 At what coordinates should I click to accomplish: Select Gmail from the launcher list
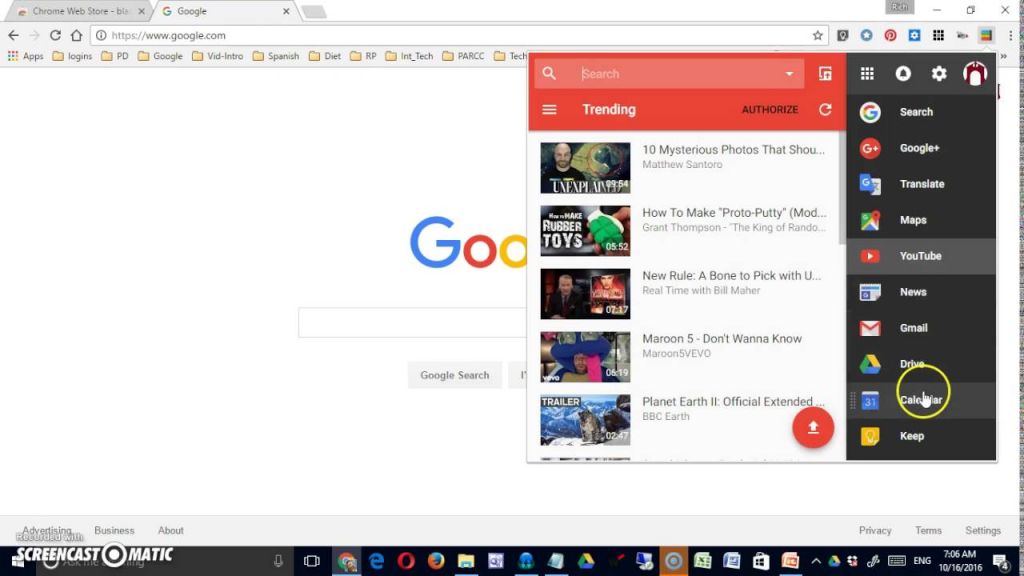912,328
